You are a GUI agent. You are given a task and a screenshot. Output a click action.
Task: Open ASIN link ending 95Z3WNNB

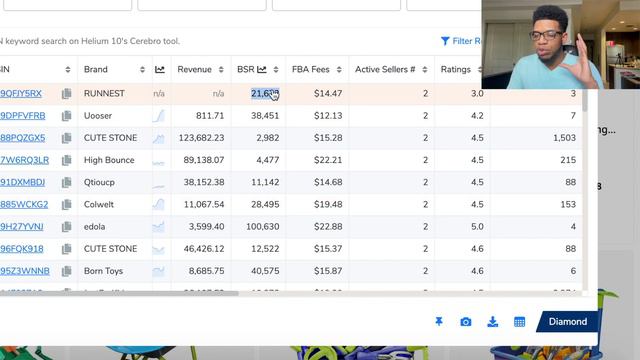(x=25, y=271)
